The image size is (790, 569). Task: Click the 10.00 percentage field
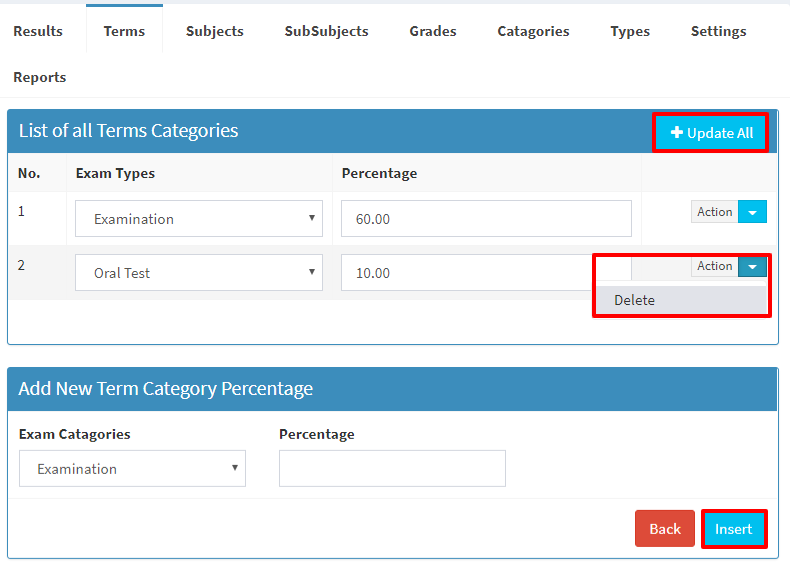(467, 273)
